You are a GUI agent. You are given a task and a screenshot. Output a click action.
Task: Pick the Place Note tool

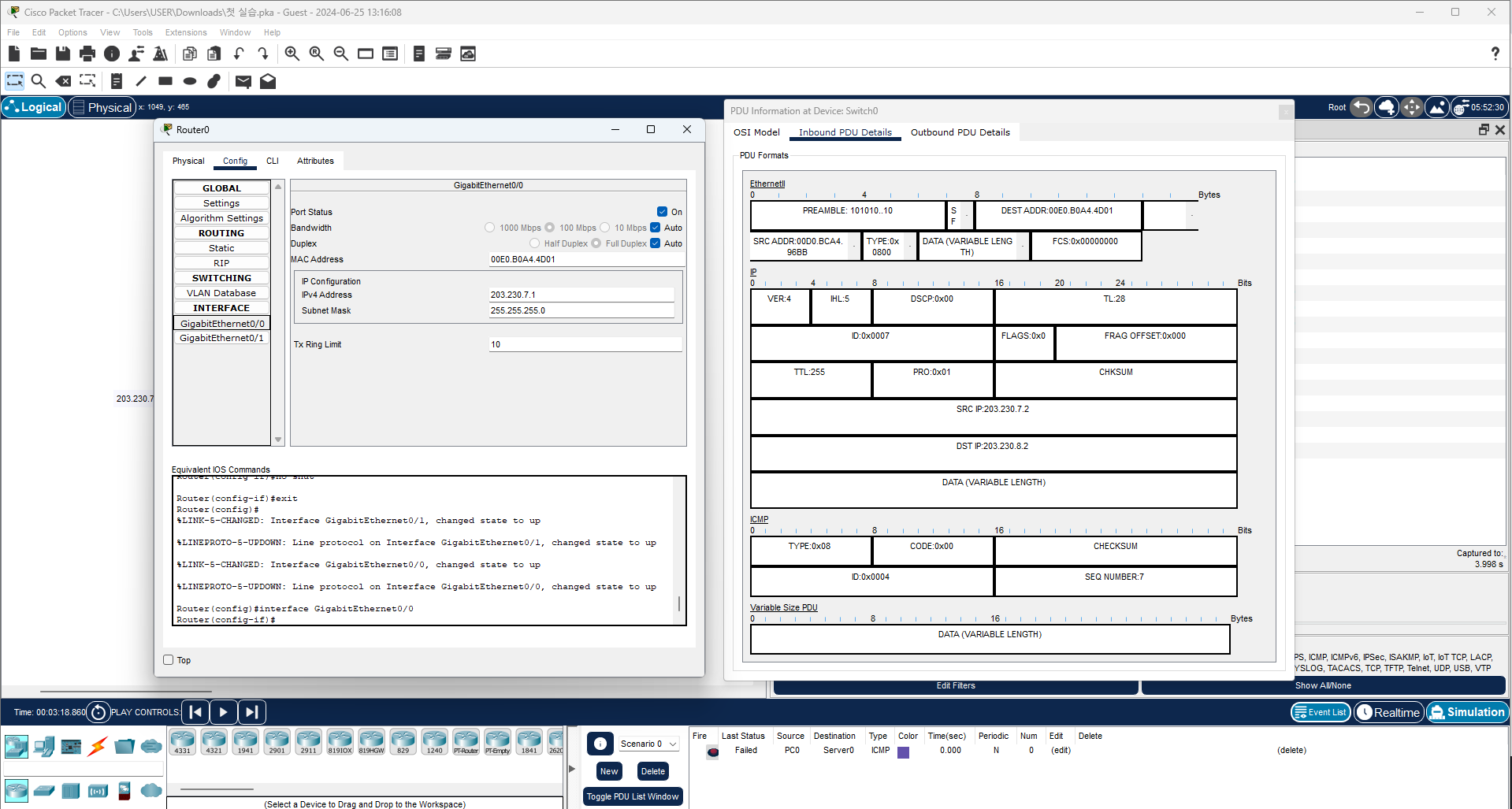pos(117,81)
